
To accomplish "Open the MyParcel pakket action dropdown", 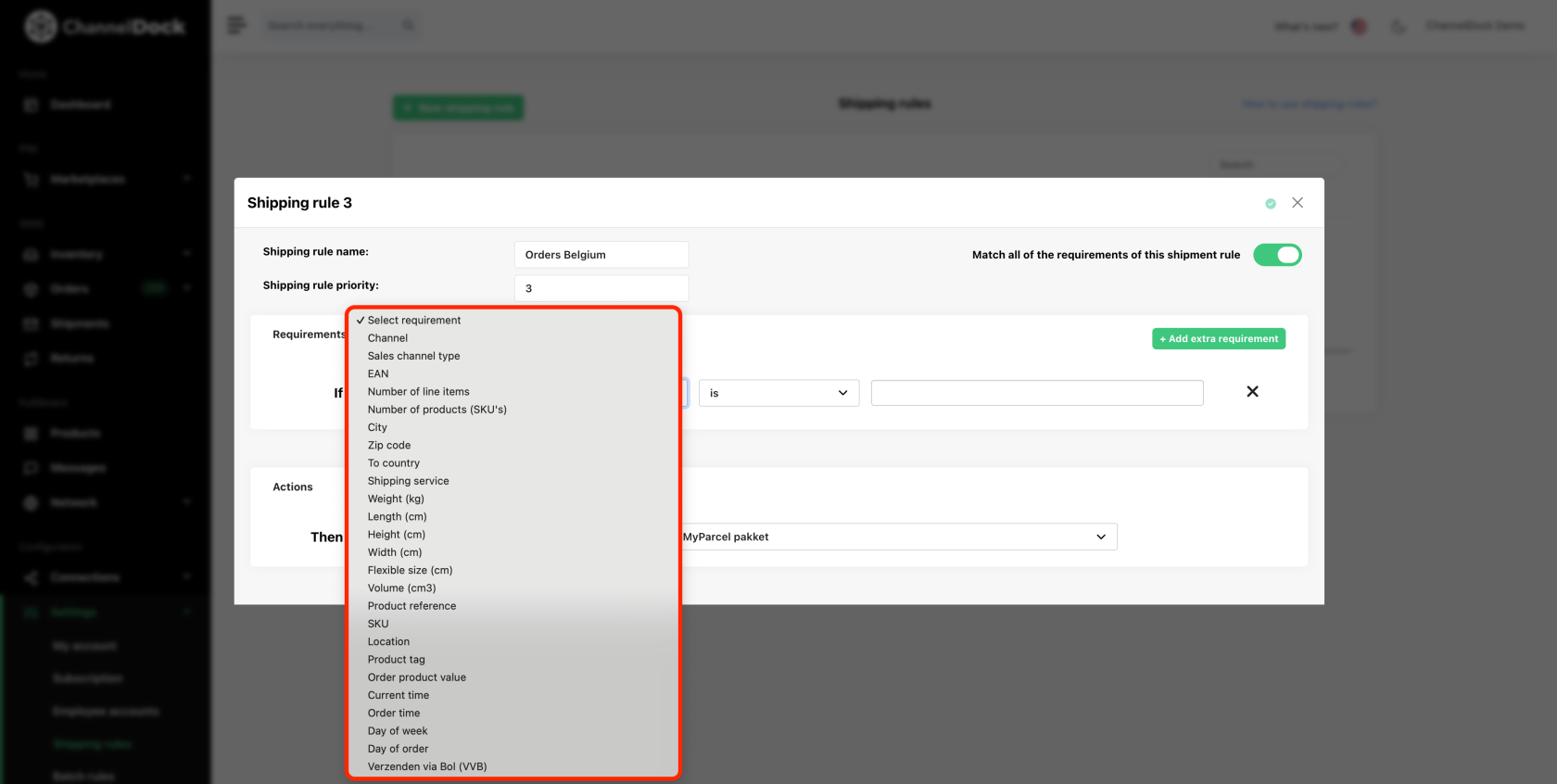I will 897,537.
